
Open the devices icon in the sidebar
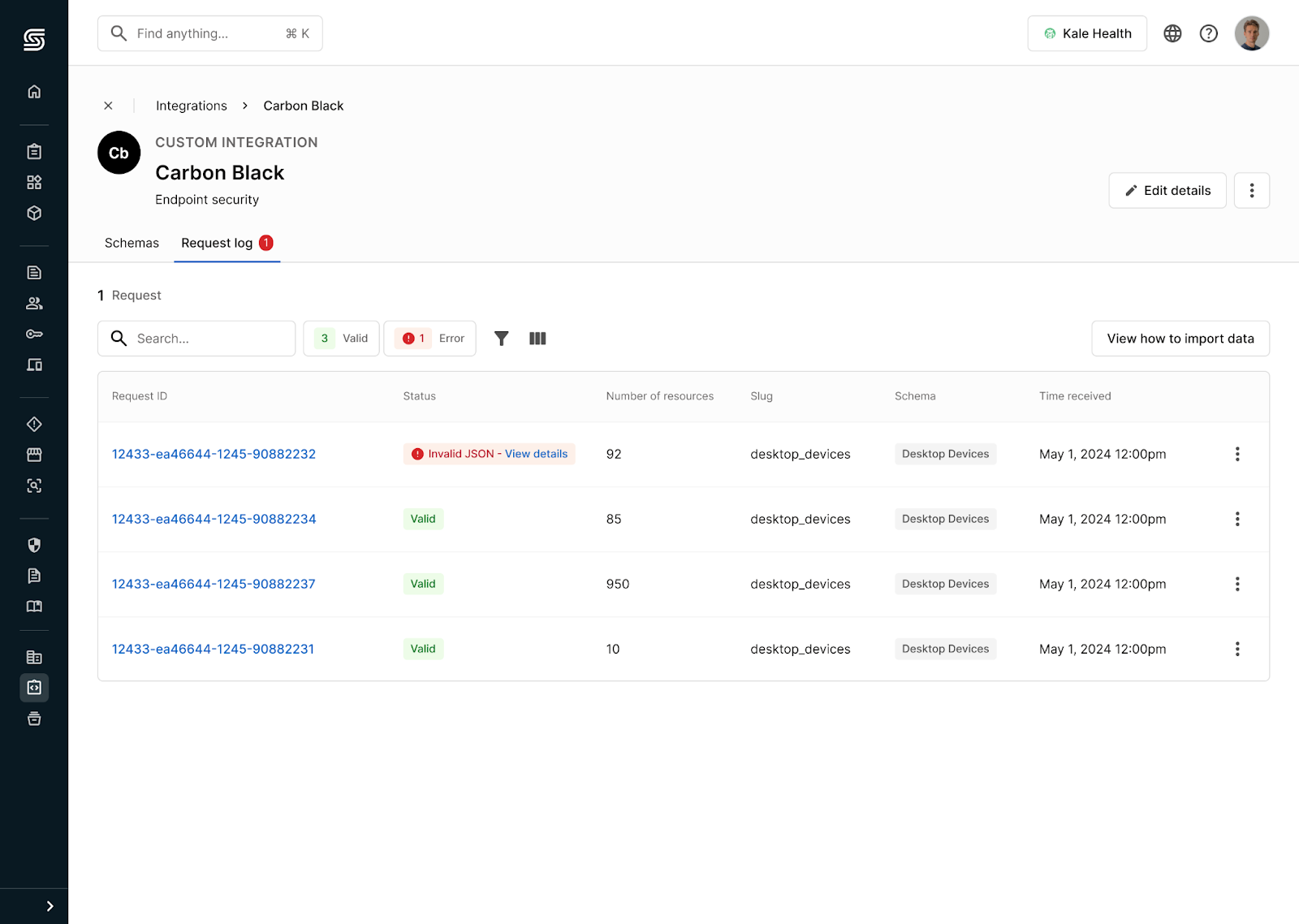pyautogui.click(x=34, y=365)
